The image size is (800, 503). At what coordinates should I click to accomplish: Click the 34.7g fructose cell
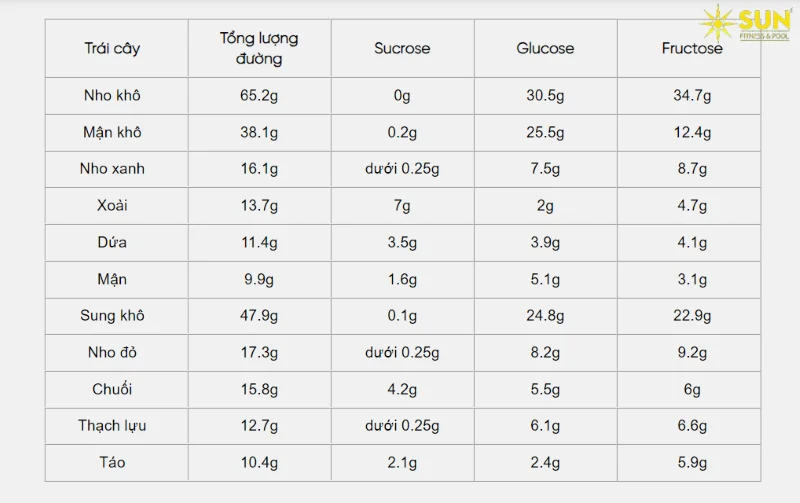coord(692,96)
